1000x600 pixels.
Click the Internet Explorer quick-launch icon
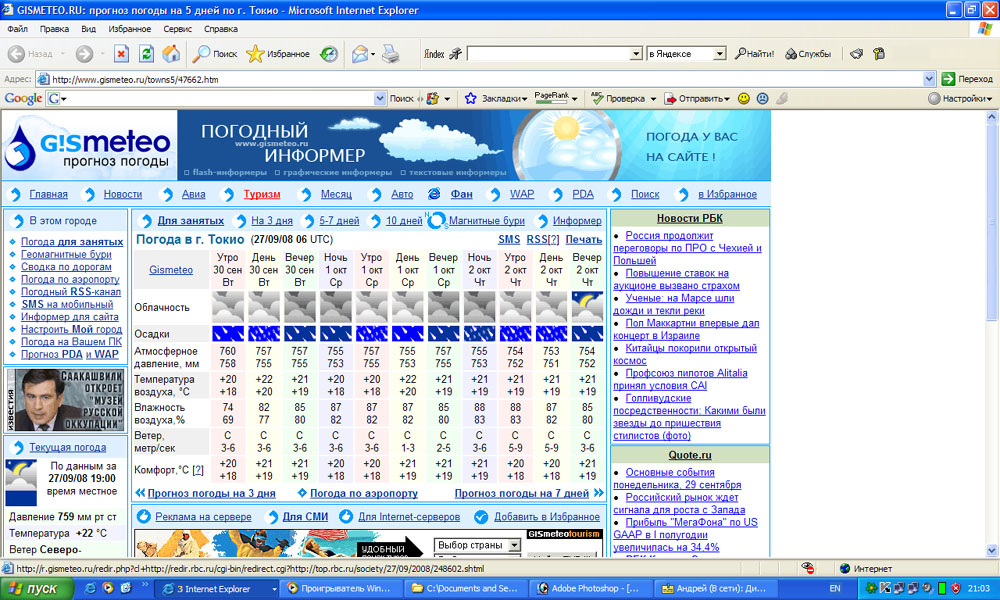coord(90,588)
